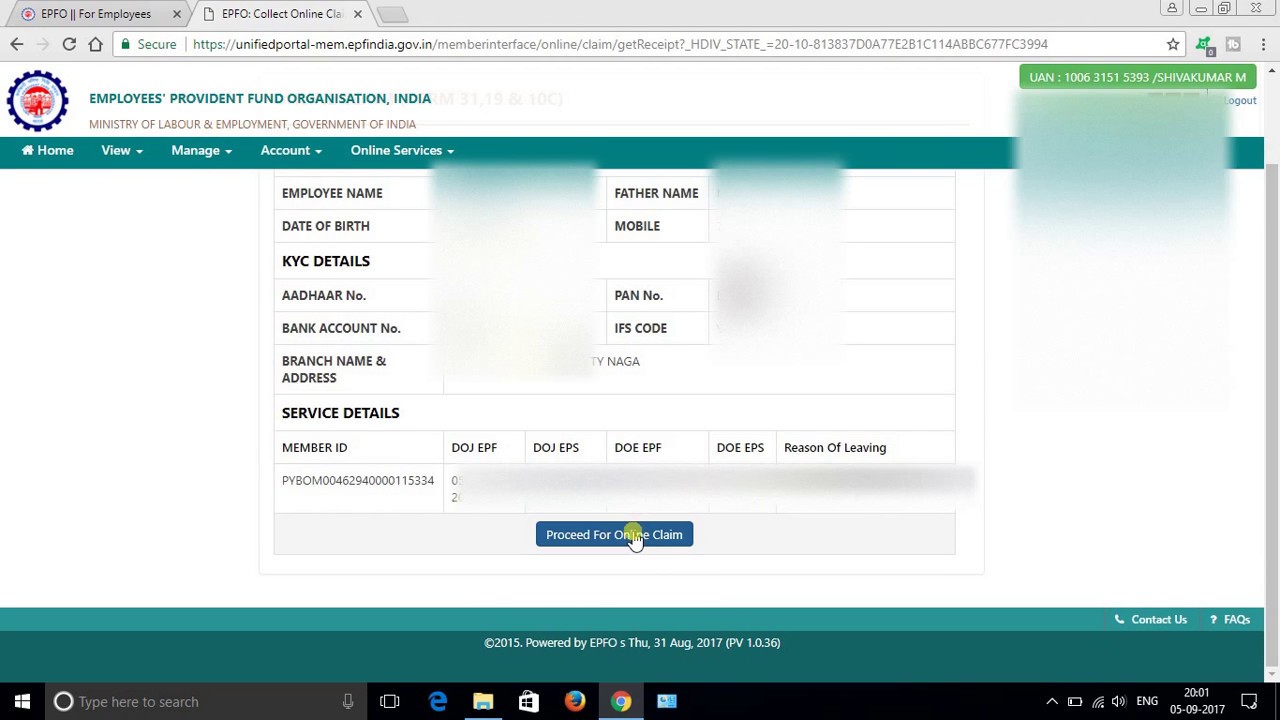Image resolution: width=1280 pixels, height=720 pixels.
Task: Click the EPFO emblem logo
Action: tap(38, 100)
